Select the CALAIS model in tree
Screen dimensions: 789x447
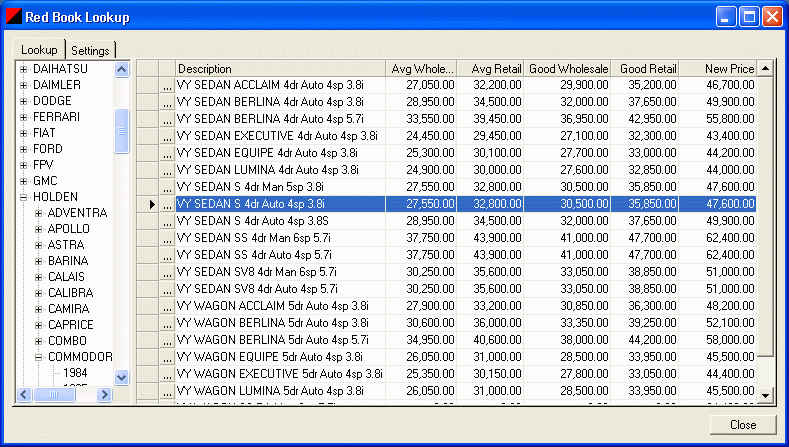(x=66, y=277)
